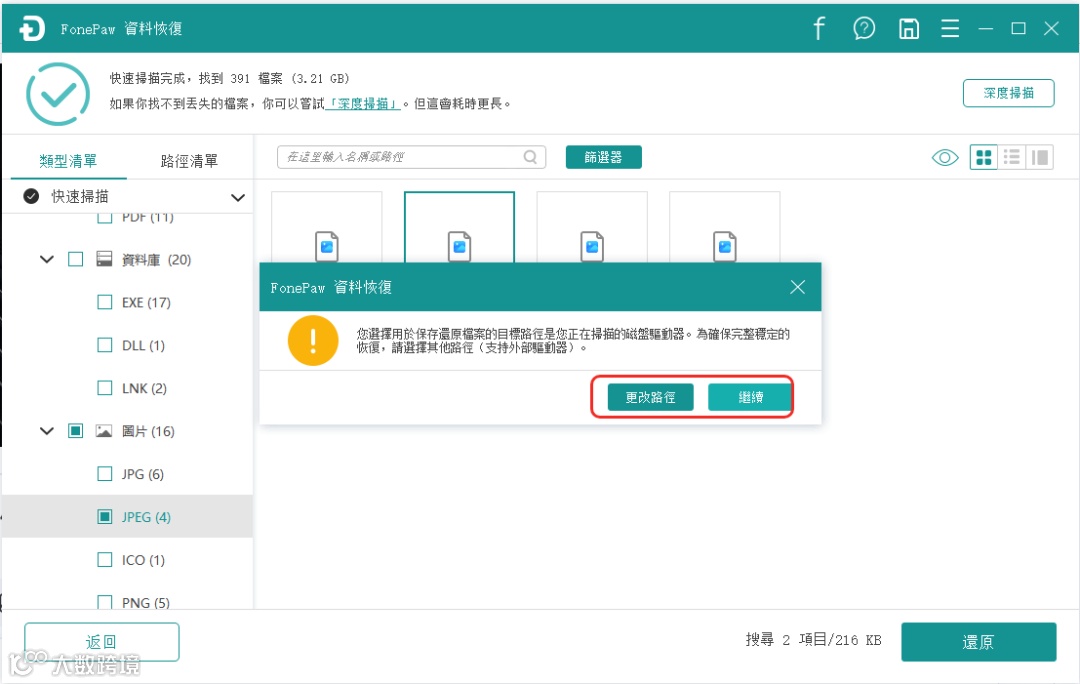1080x684 pixels.
Task: Check the DLL (1) checkbox
Action: [105, 345]
